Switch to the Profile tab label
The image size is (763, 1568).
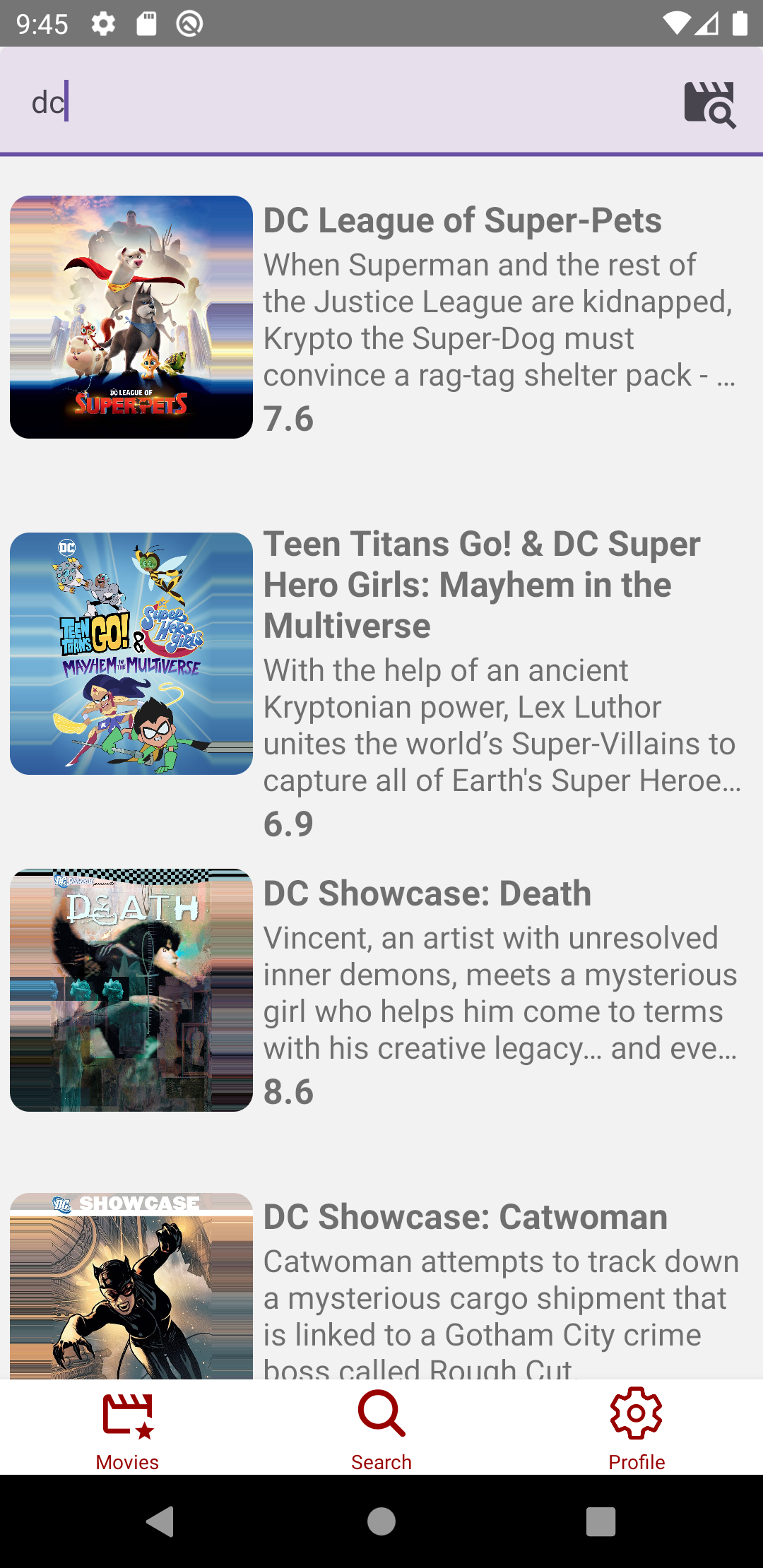click(637, 1462)
